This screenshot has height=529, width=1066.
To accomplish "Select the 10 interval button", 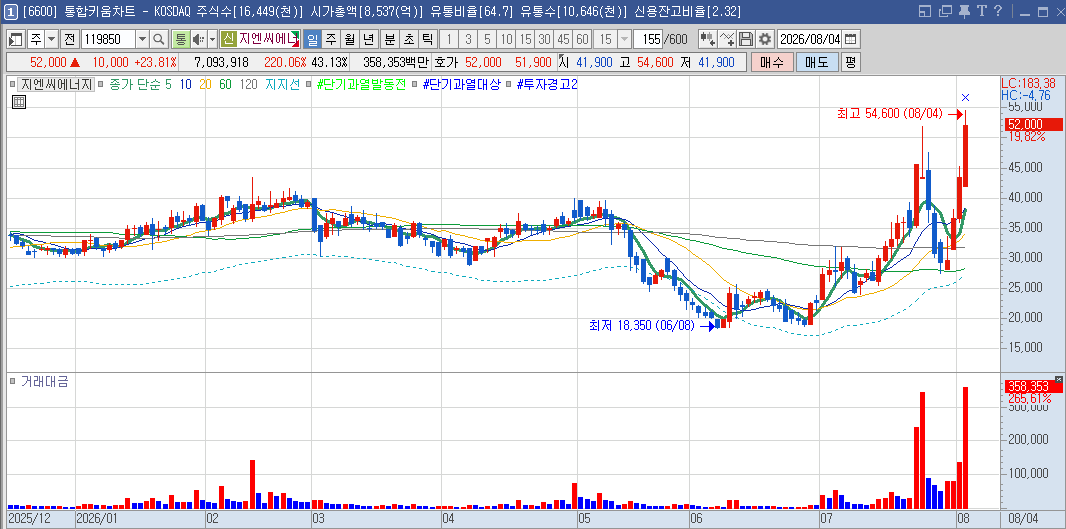I will tap(506, 39).
